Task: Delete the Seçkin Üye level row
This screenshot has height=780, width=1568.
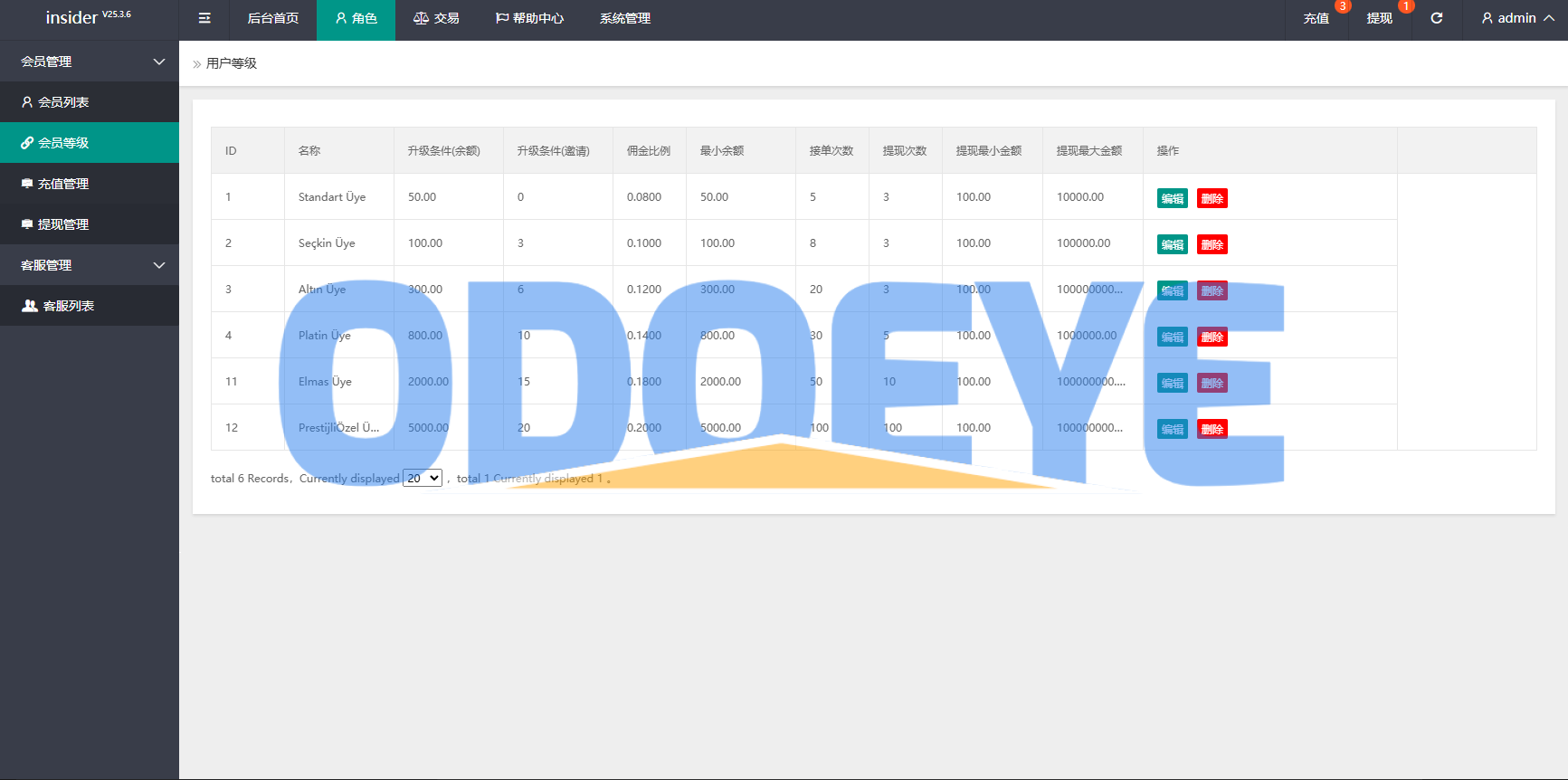Action: 1212,245
